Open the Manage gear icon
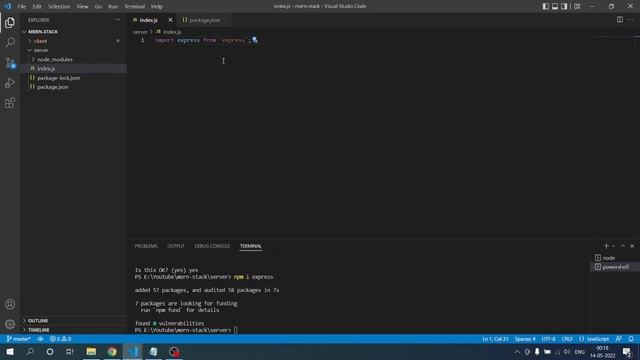The height and width of the screenshot is (360, 640). [10, 324]
